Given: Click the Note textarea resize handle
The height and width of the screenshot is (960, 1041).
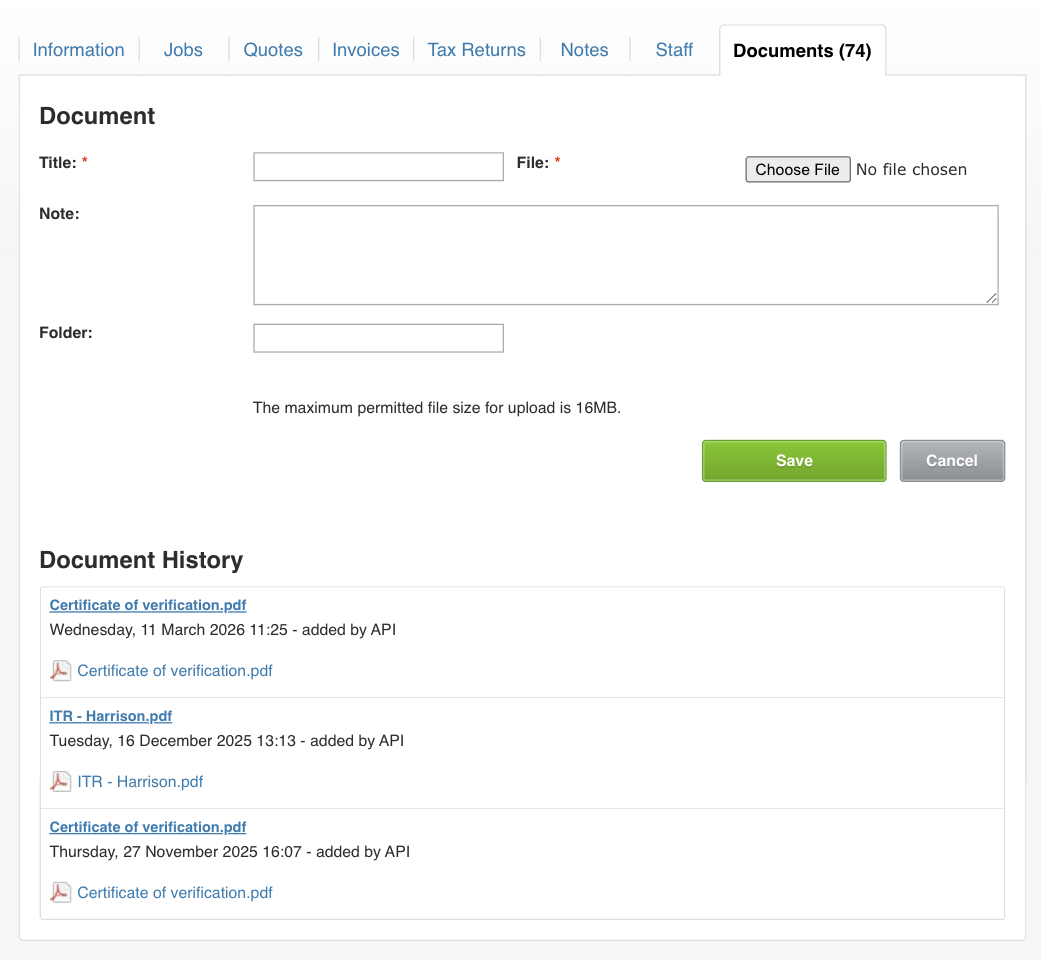Looking at the screenshot, I should coord(991,298).
